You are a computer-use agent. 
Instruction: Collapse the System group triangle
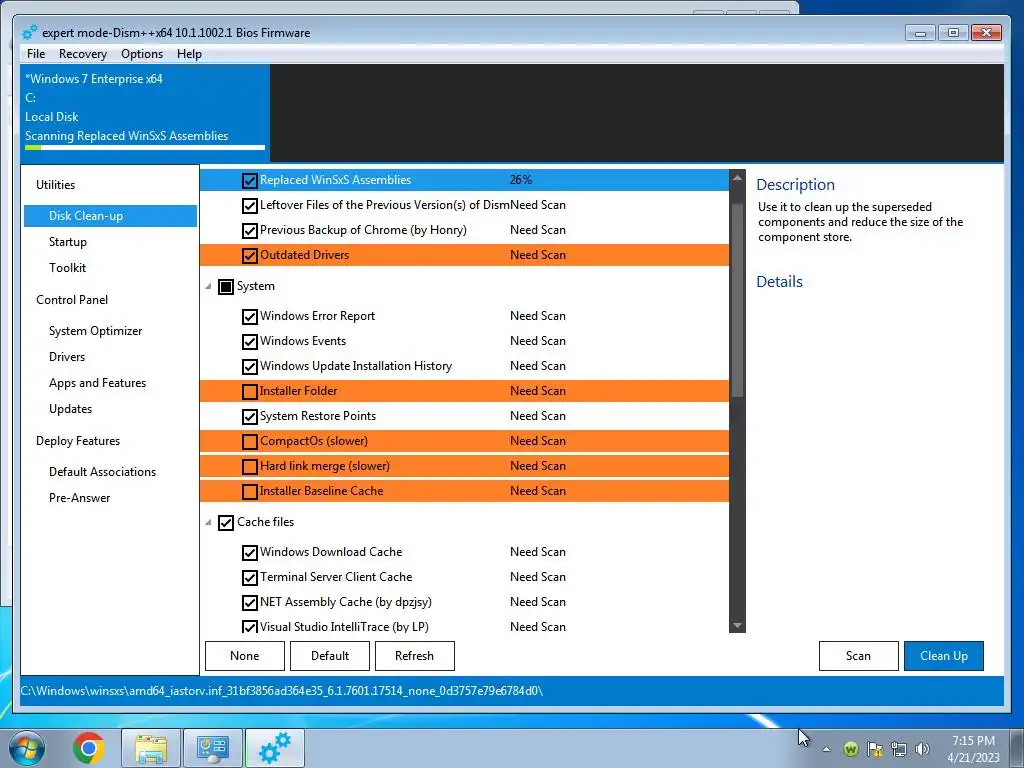click(208, 286)
